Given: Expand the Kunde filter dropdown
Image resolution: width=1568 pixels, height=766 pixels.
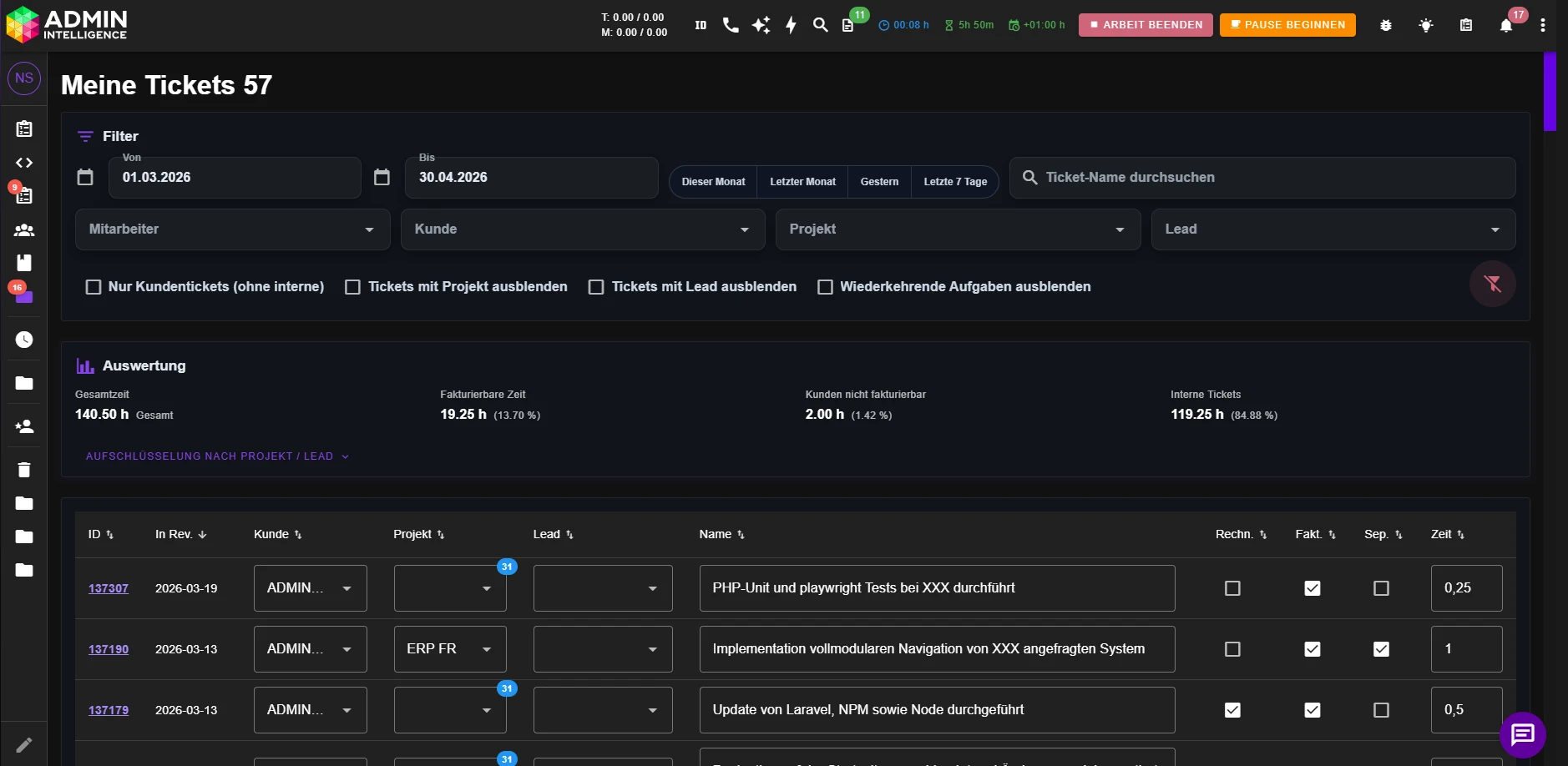Looking at the screenshot, I should pyautogui.click(x=582, y=229).
